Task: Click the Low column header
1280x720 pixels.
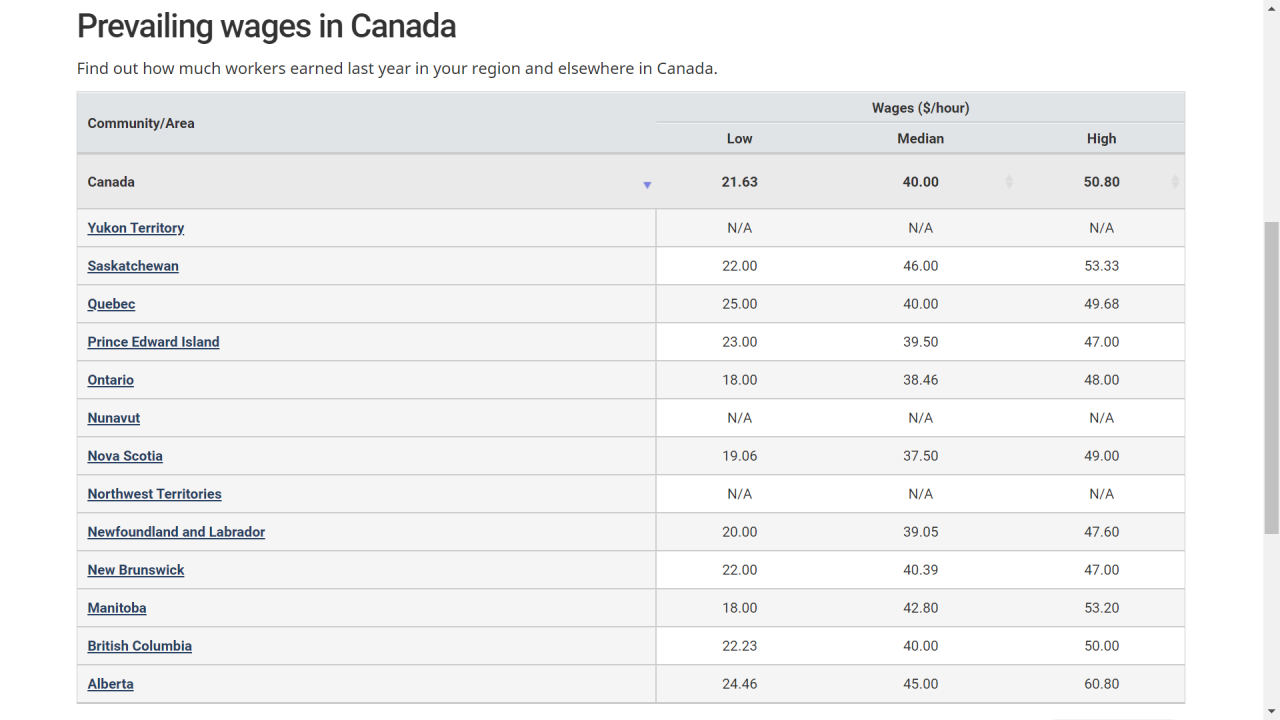Action: 739,139
